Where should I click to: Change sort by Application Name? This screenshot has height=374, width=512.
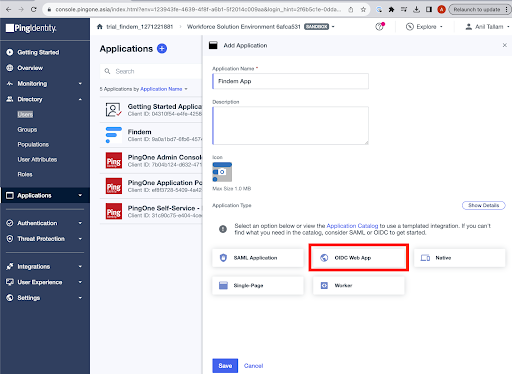[x=164, y=89]
